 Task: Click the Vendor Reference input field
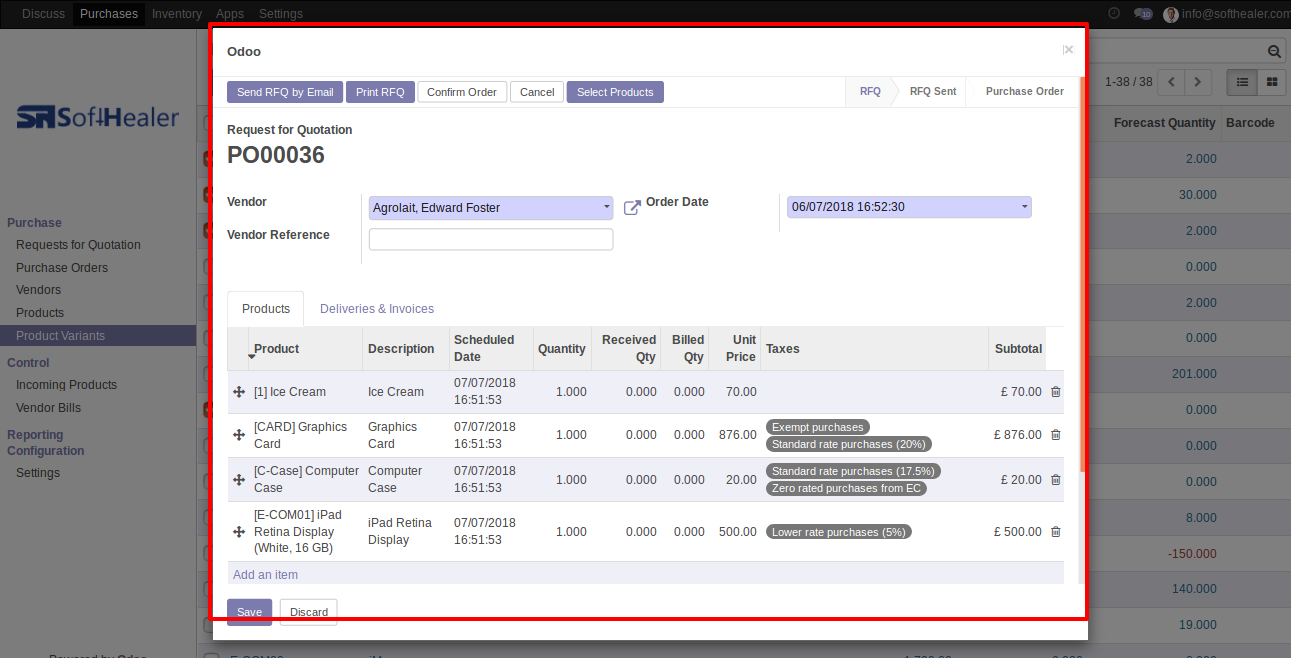[x=491, y=239]
